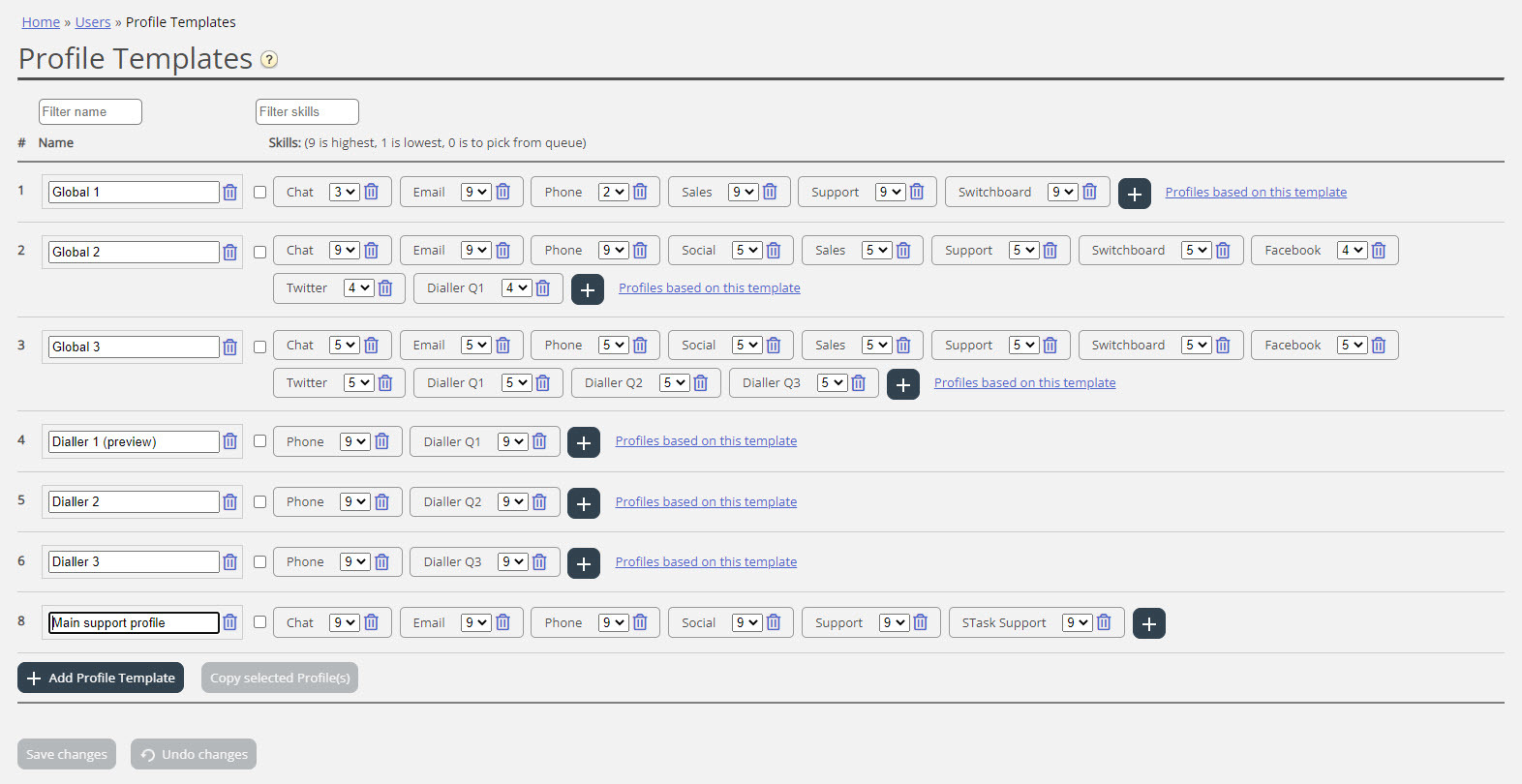The height and width of the screenshot is (784, 1522).
Task: Click the help icon beside Profile Templates
Action: click(269, 60)
